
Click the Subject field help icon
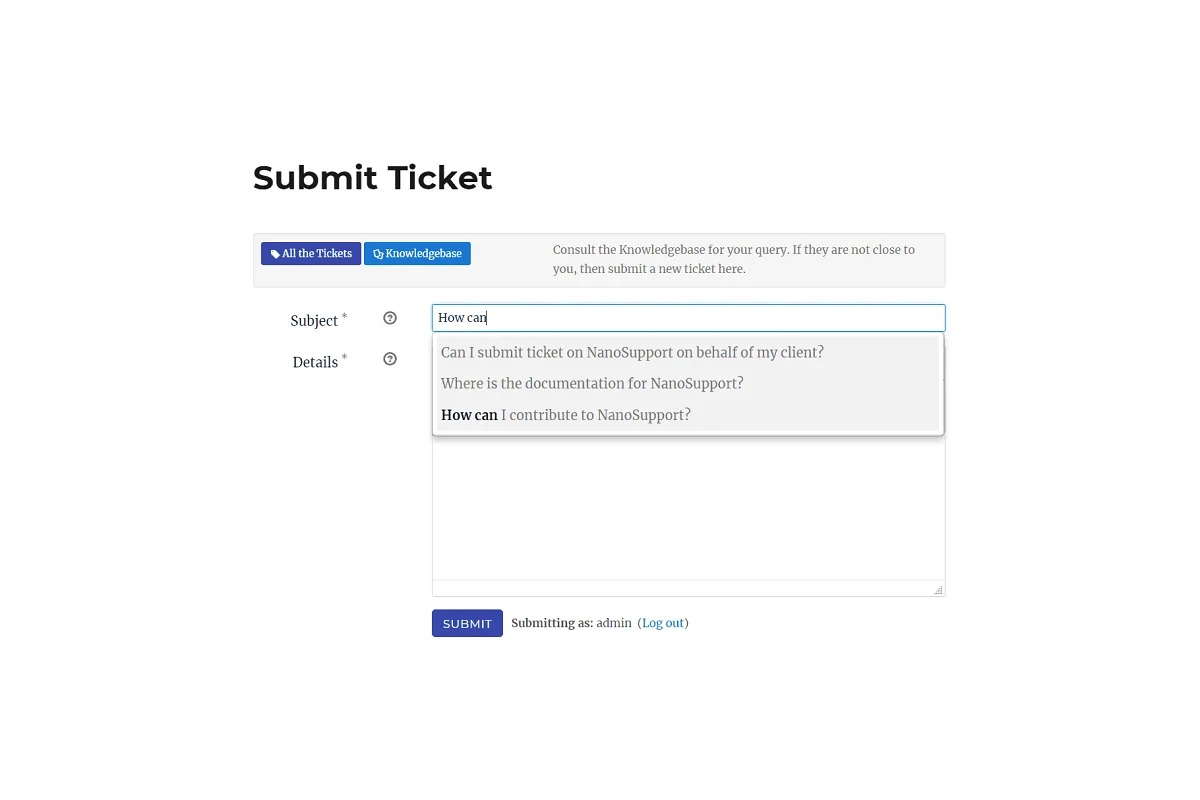click(390, 318)
